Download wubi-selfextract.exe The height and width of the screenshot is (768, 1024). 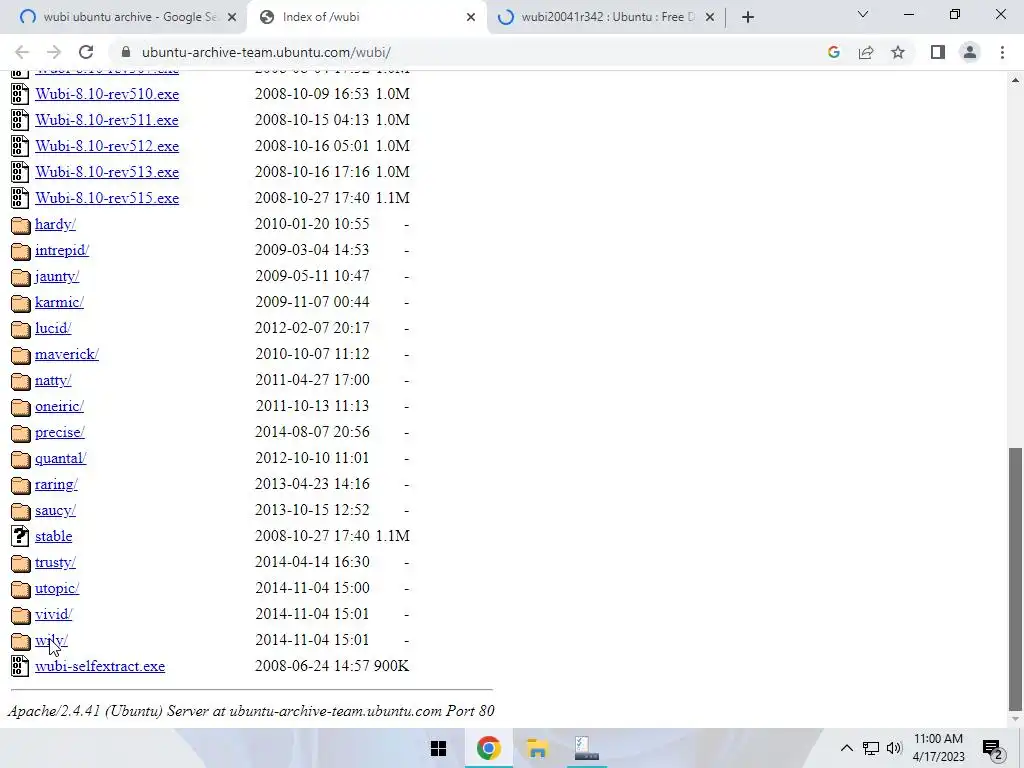click(x=100, y=666)
